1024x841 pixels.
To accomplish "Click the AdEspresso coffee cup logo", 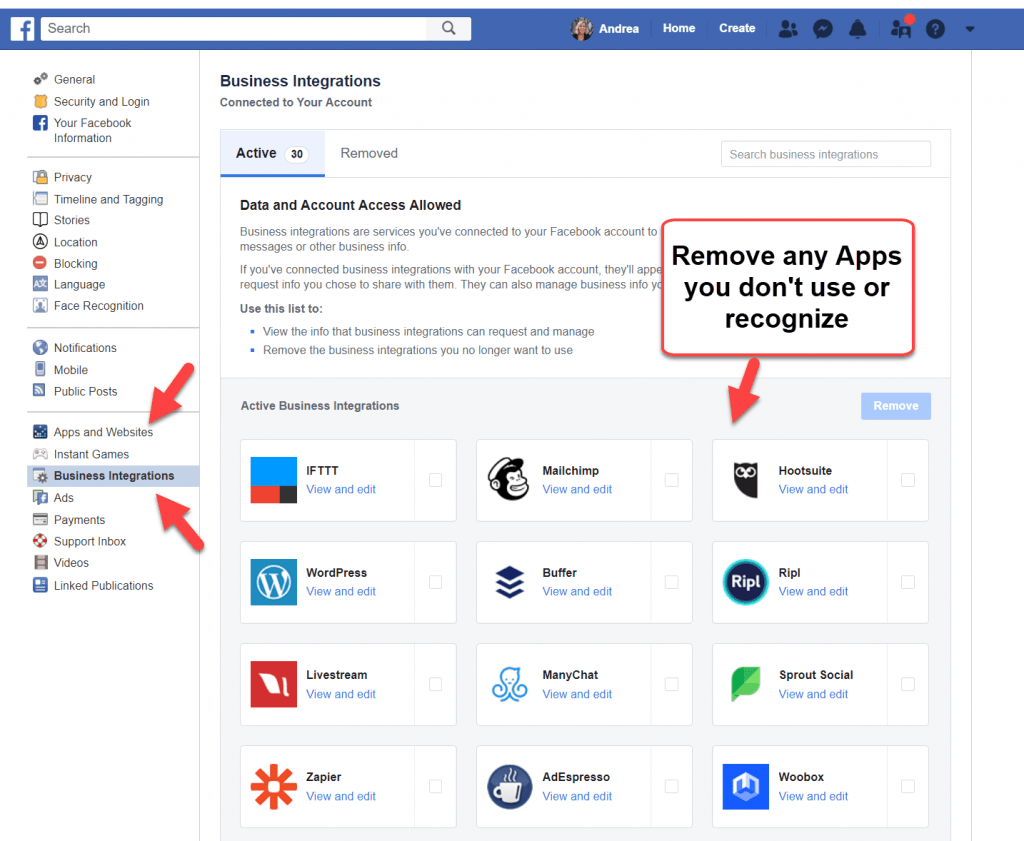I will click(x=509, y=787).
